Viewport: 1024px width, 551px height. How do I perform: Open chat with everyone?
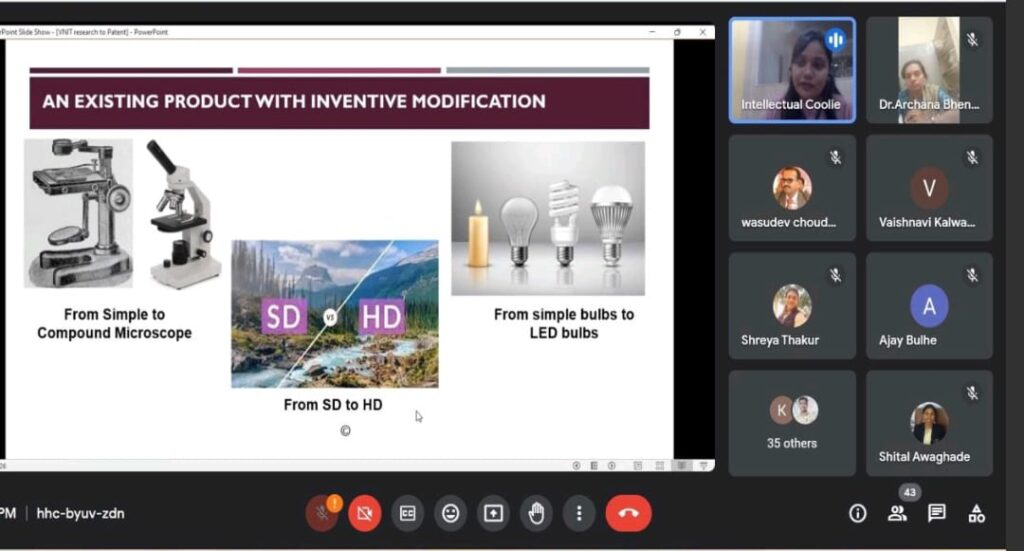pos(937,514)
